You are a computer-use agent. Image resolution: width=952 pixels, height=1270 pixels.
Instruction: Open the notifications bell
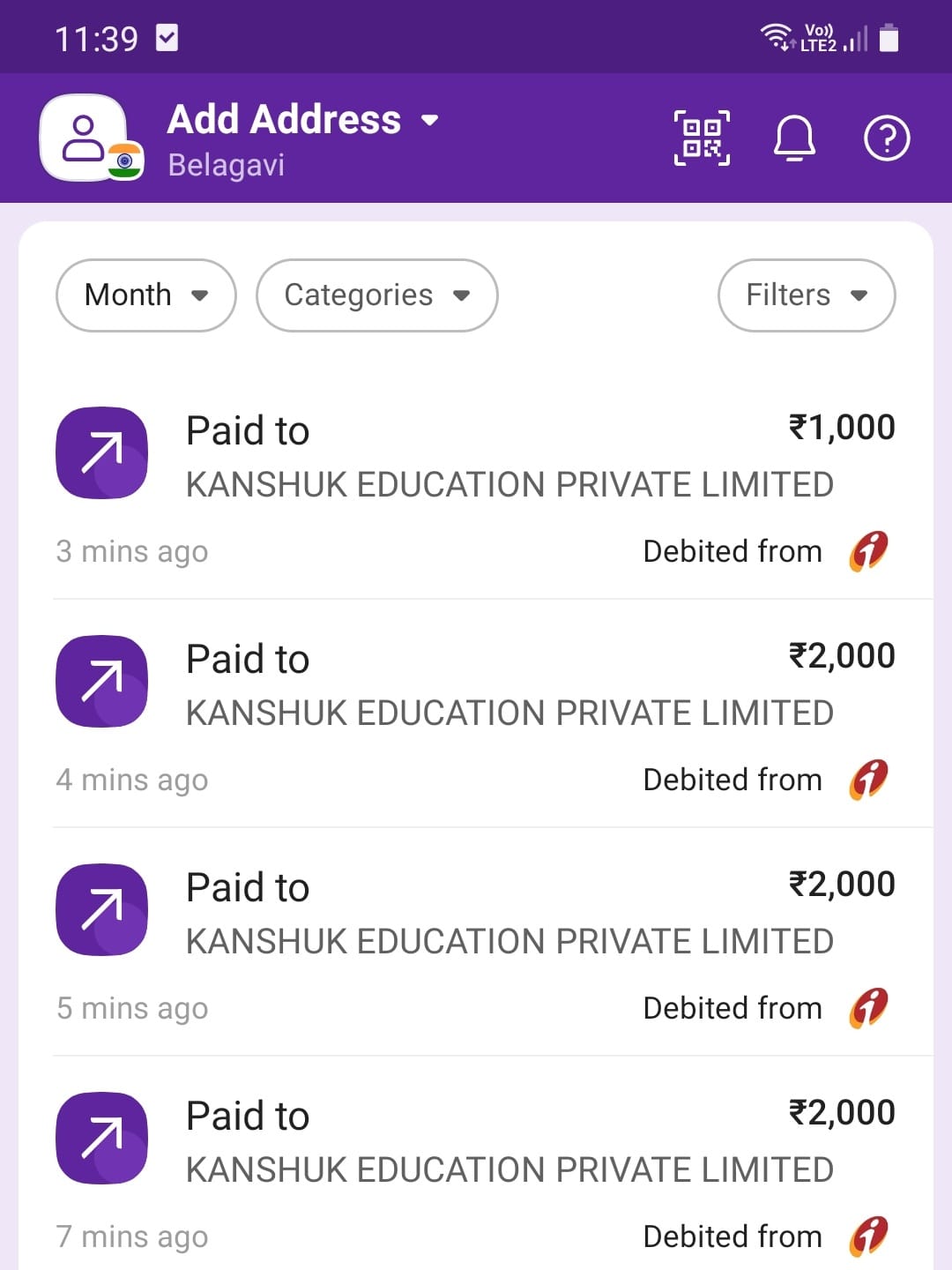[794, 138]
